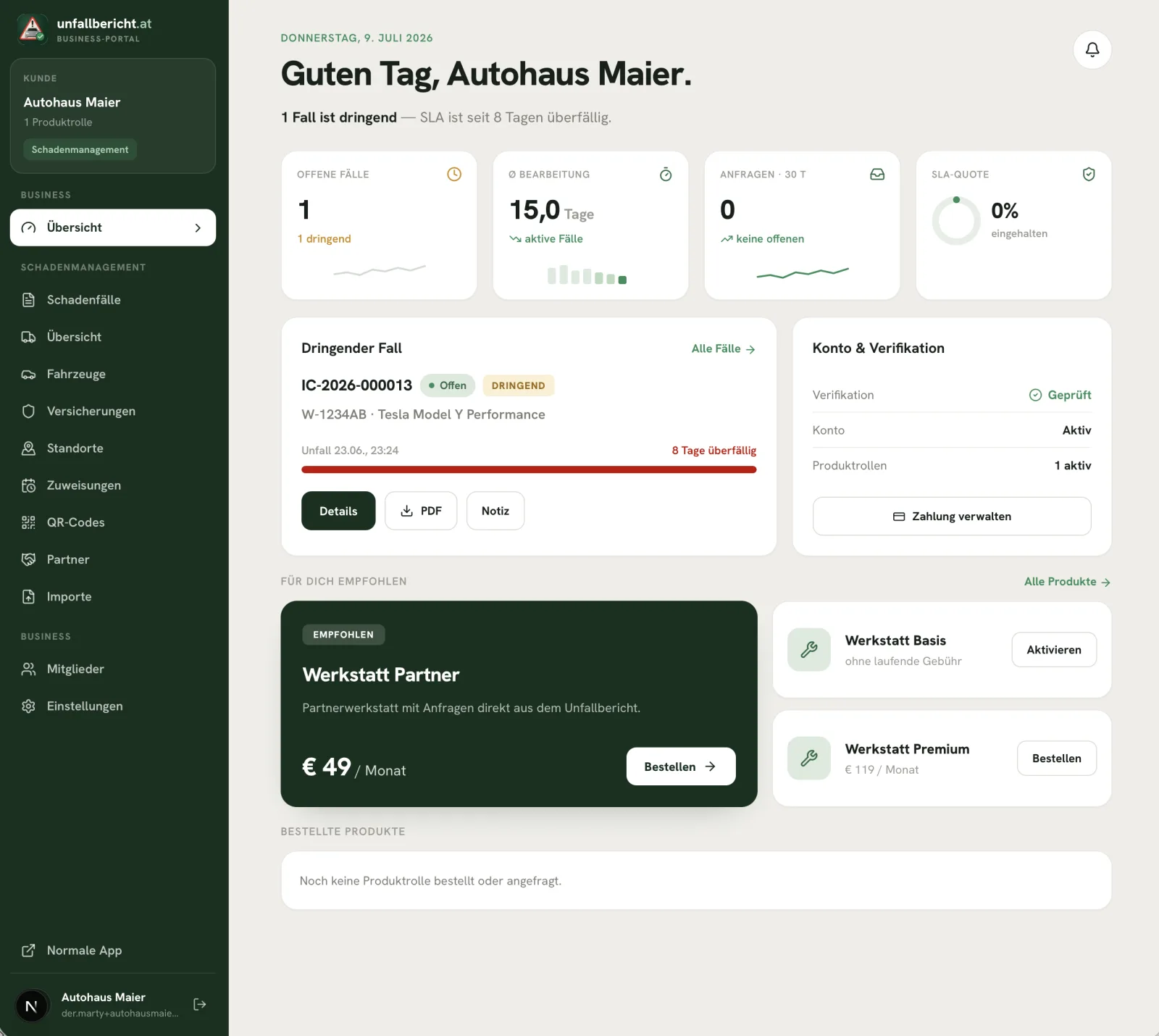Click the truck icon of Schadenmanagement Übersicht

(x=28, y=337)
